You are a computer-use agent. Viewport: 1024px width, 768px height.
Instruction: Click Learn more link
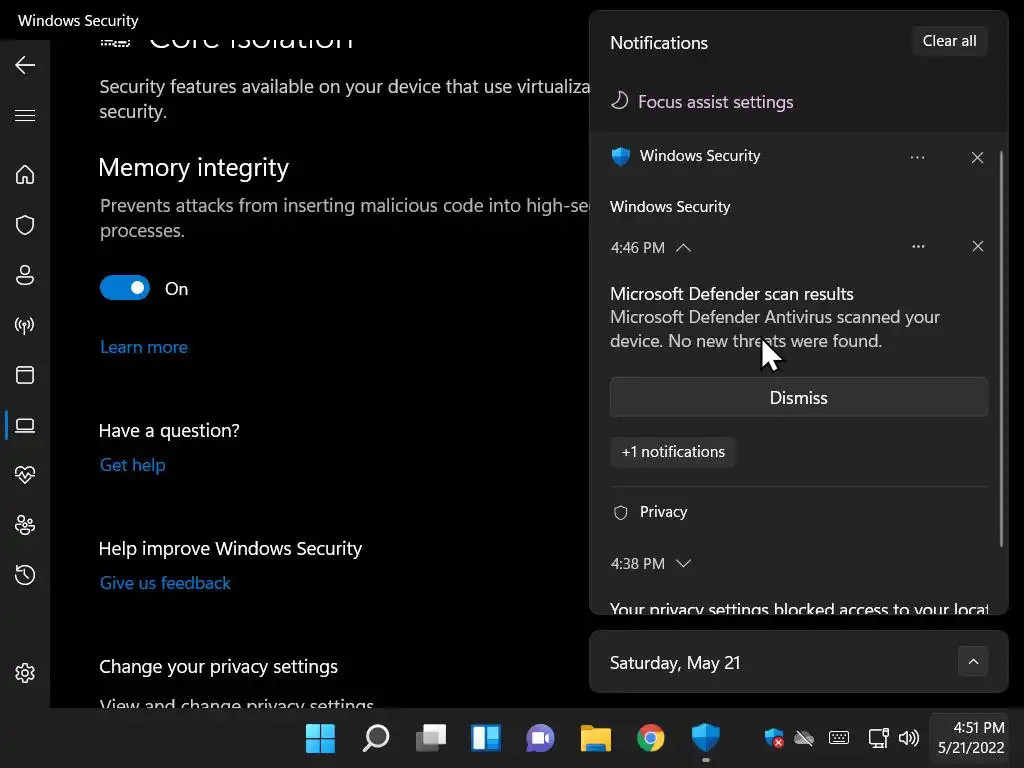coord(144,347)
